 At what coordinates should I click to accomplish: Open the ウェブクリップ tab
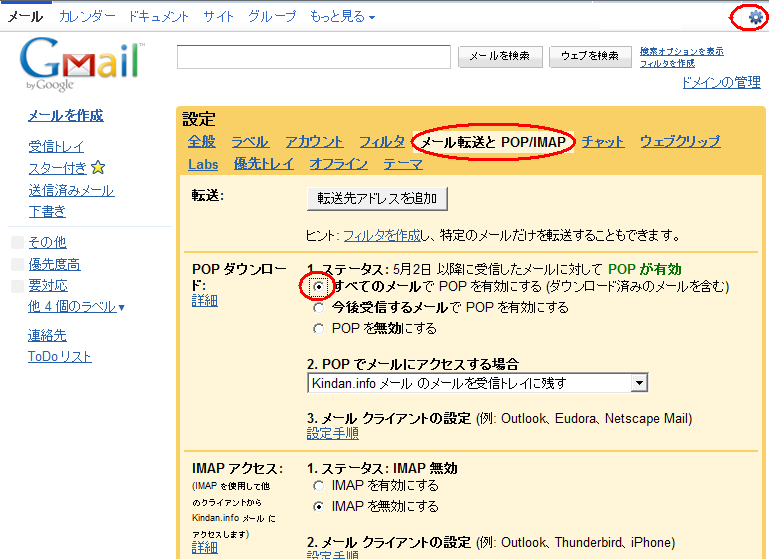click(x=680, y=142)
